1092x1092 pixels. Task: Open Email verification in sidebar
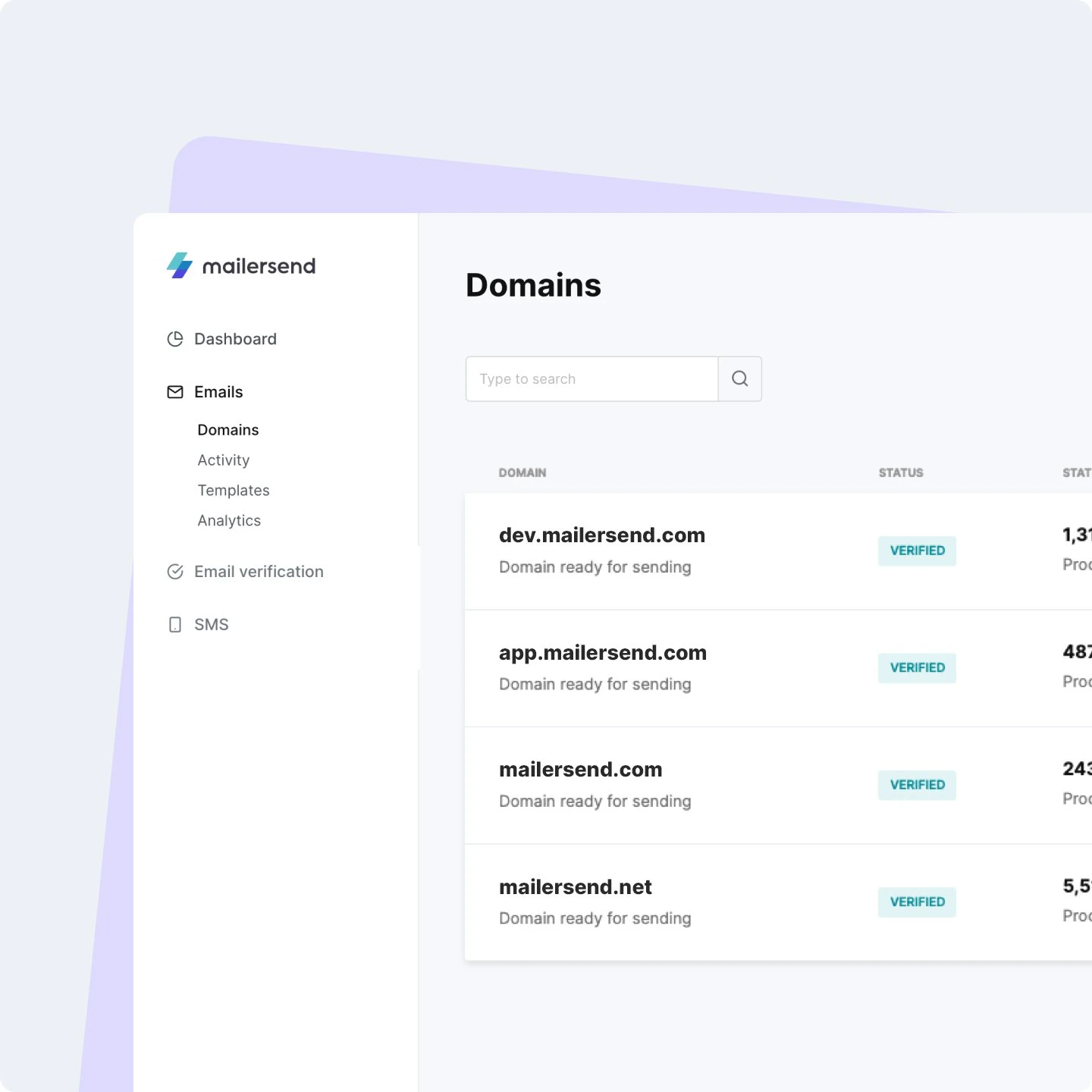tap(259, 572)
